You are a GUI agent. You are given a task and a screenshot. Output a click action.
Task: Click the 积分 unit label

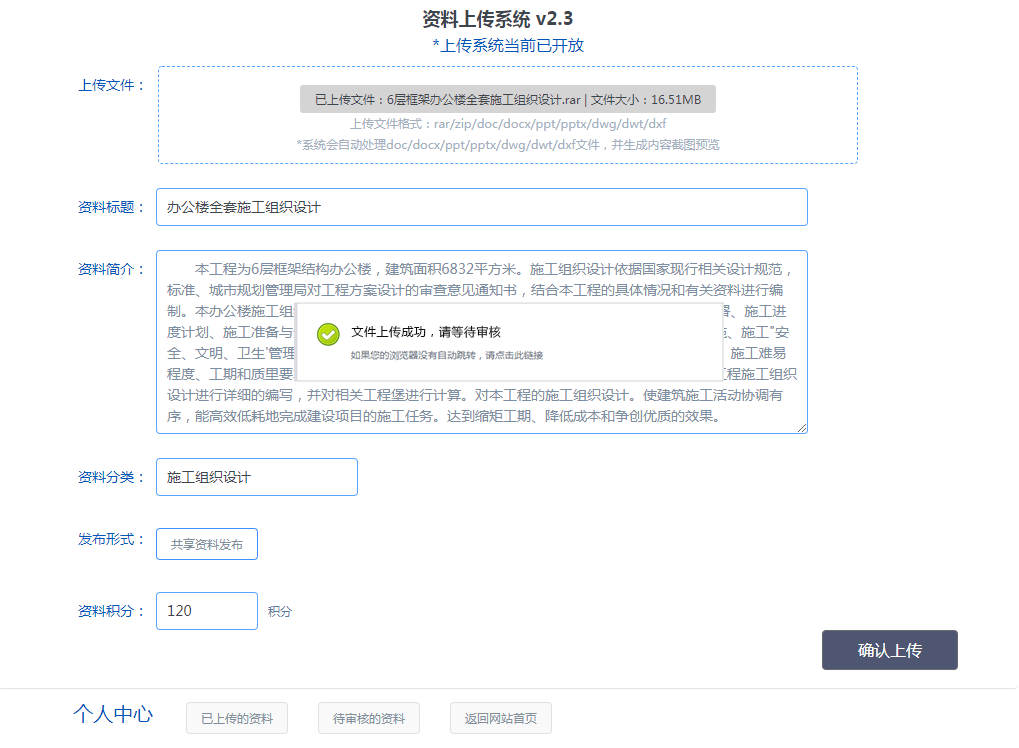coord(279,612)
